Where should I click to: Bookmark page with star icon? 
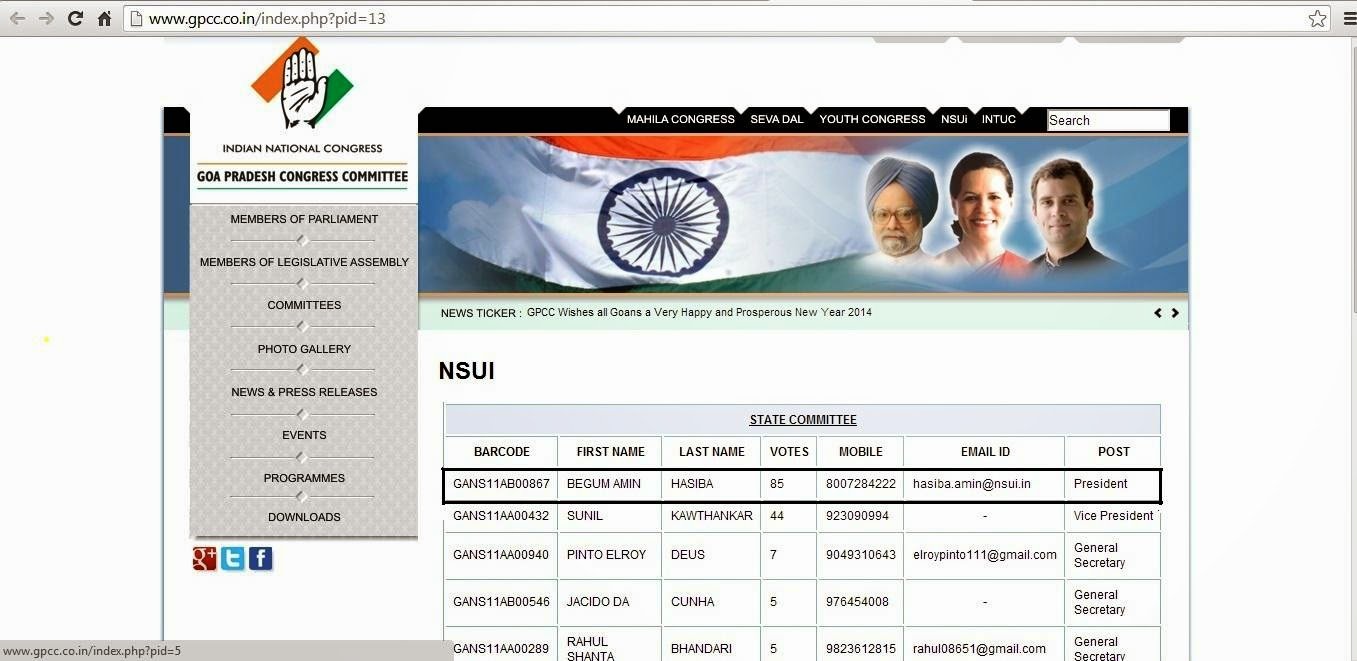(x=1317, y=18)
